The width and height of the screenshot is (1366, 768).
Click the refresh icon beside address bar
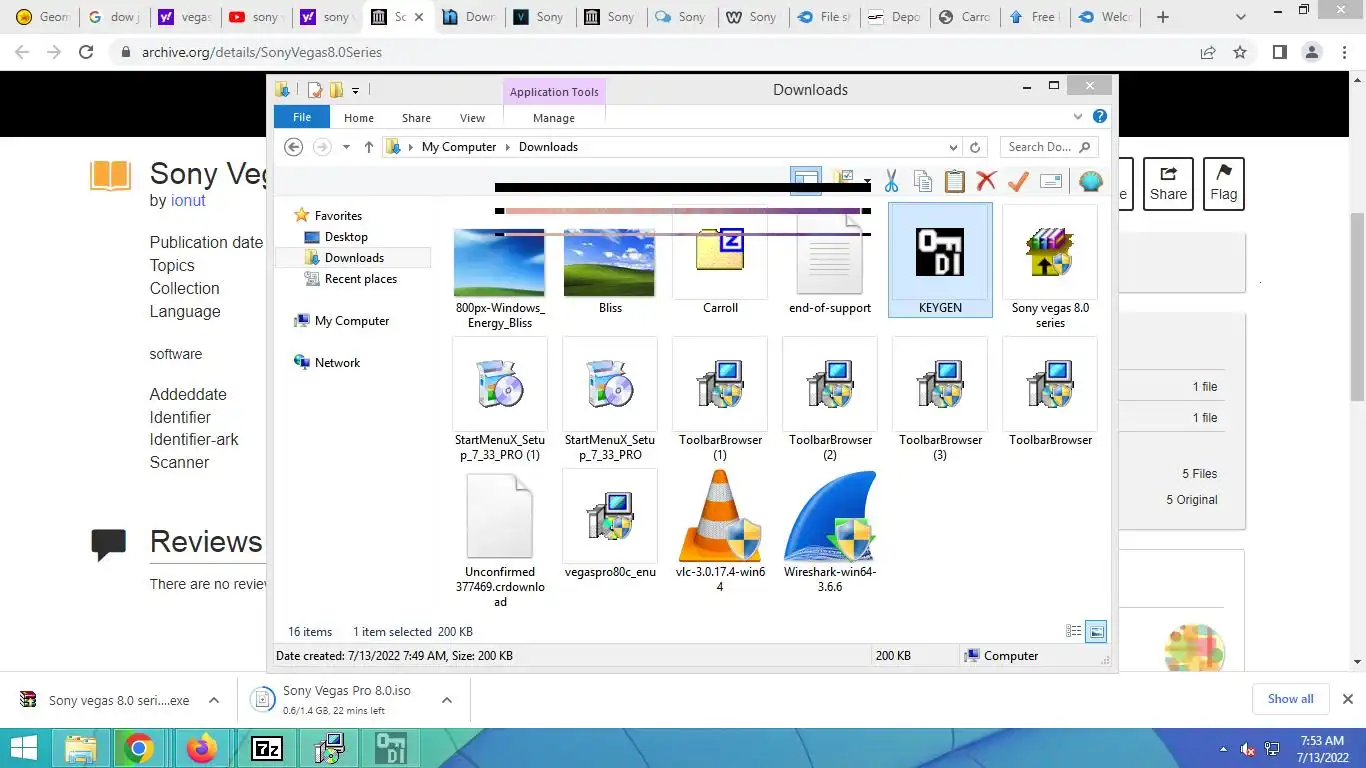click(x=976, y=147)
